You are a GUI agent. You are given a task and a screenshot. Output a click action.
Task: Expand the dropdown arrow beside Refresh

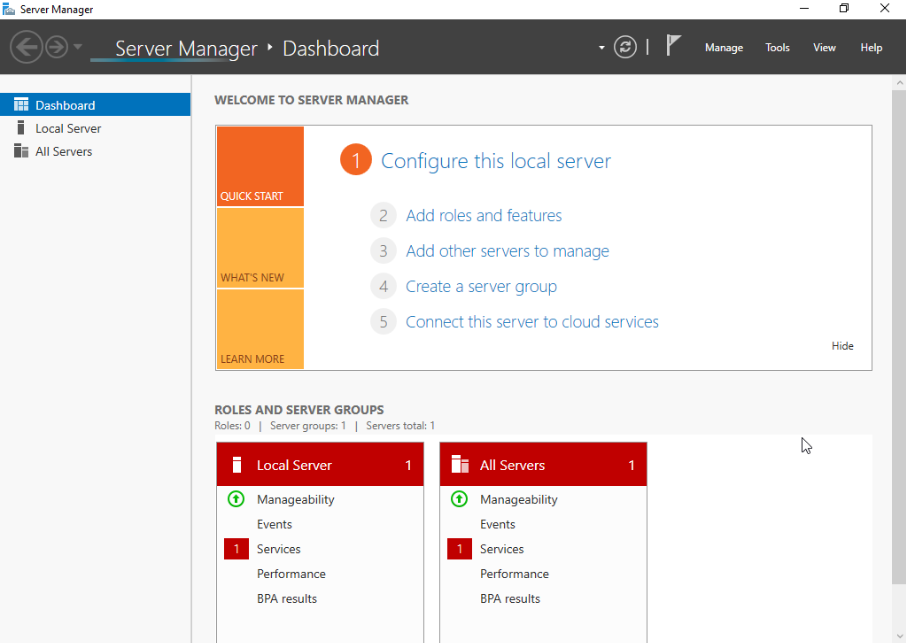pos(601,47)
